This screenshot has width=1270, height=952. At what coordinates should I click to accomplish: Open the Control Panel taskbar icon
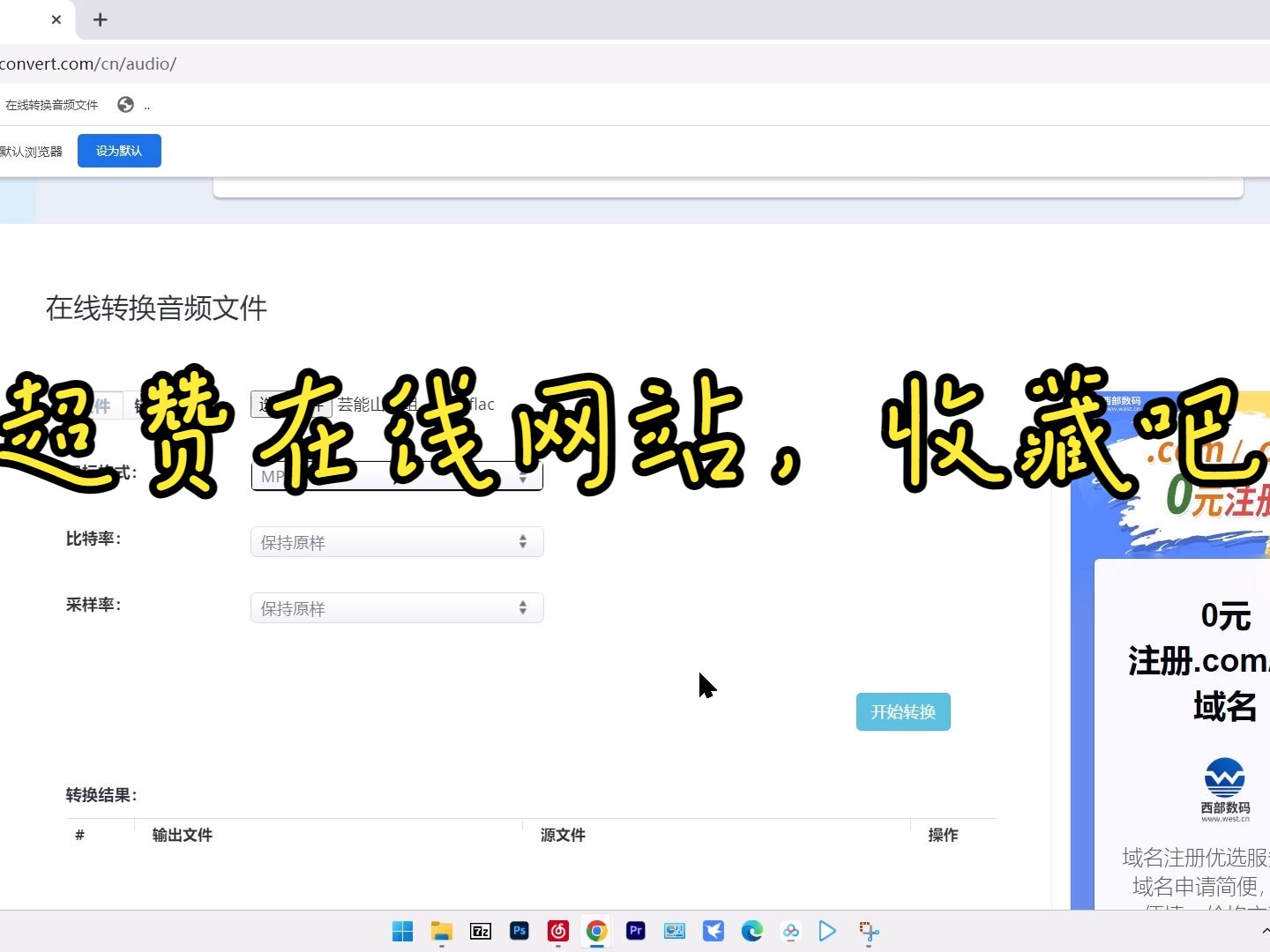[x=675, y=931]
